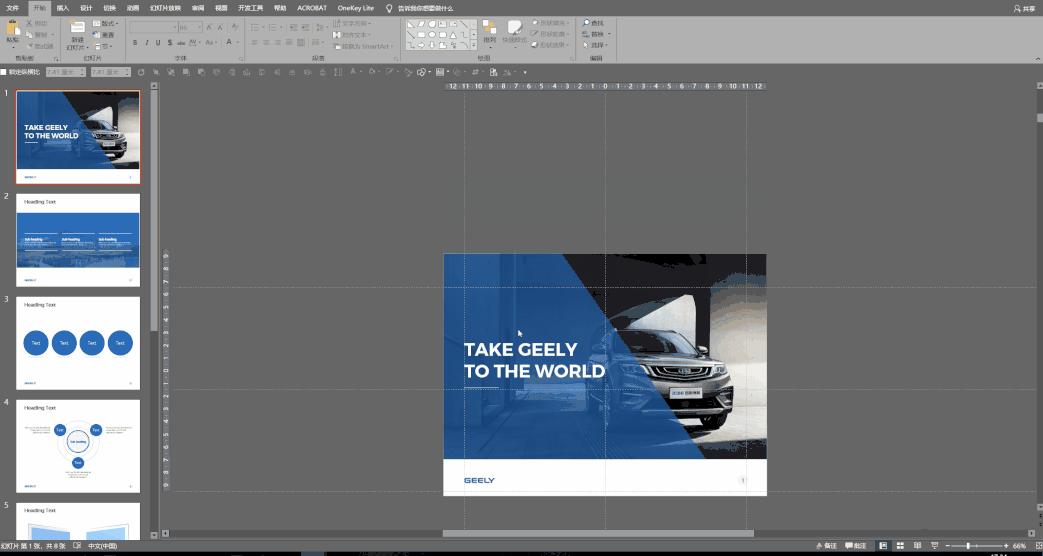Open the OneKey Lite tab

coord(355,8)
